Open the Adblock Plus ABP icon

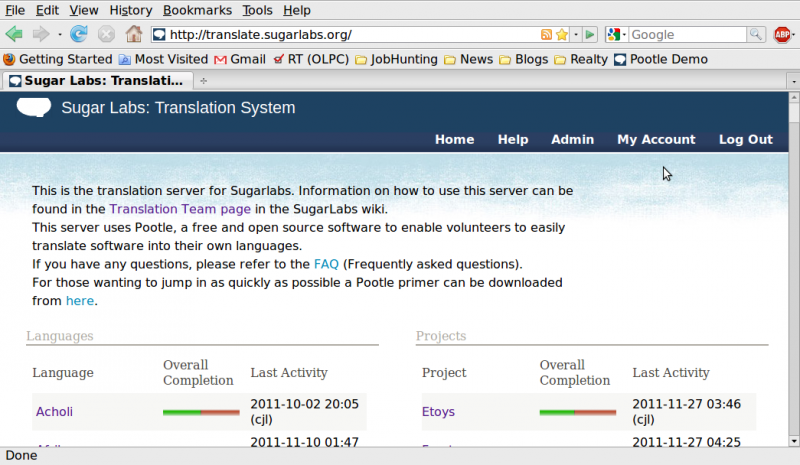pos(783,35)
